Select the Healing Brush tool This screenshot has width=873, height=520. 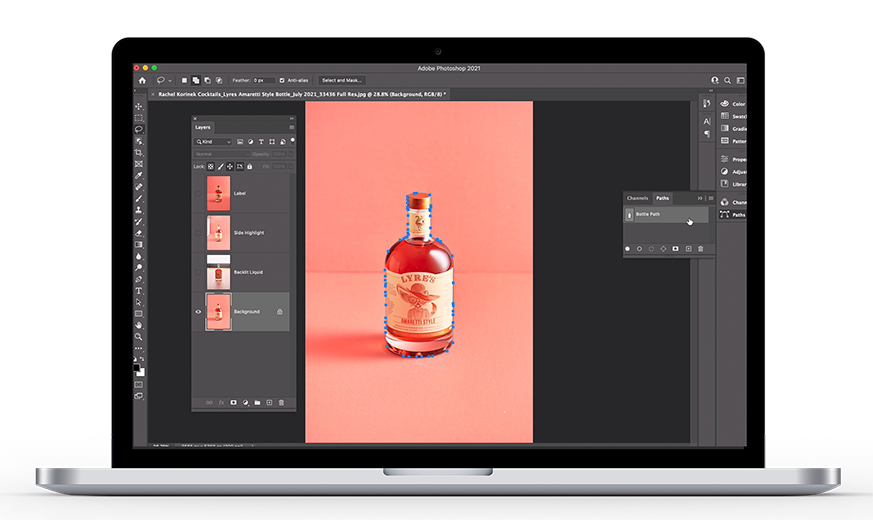139,187
